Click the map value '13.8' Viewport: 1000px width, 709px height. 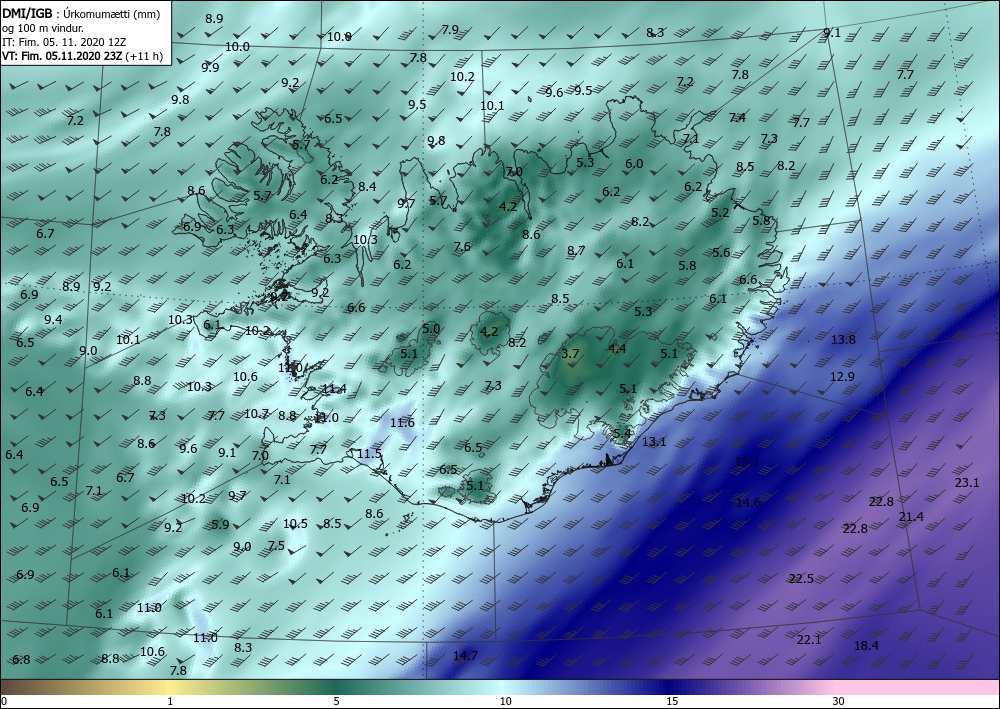843,339
